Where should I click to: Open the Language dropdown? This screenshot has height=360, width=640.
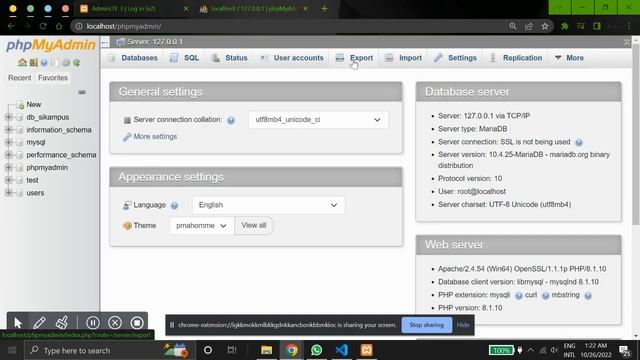(x=269, y=205)
